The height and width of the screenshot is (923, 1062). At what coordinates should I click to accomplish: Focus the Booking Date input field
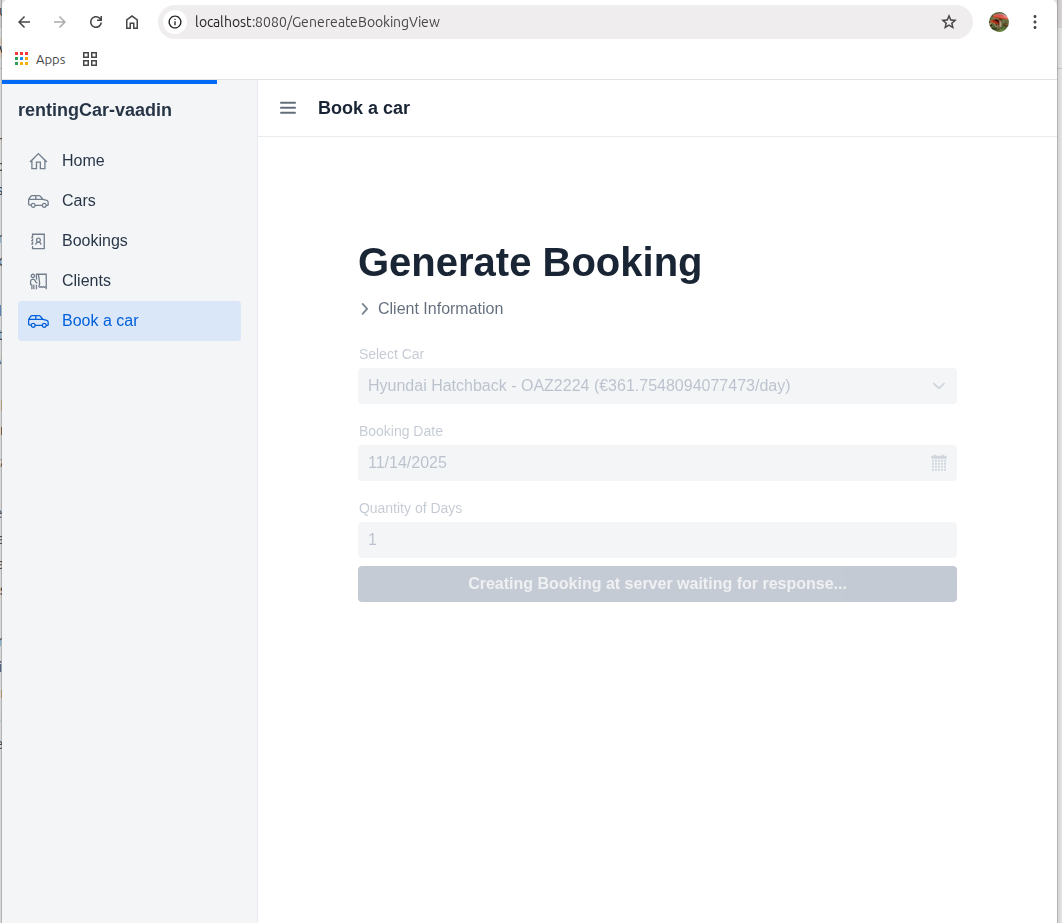point(640,463)
